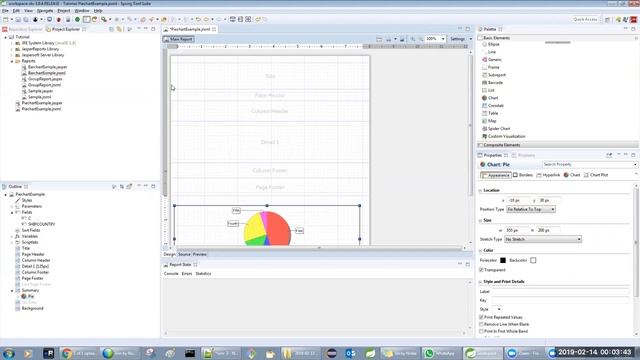The height and width of the screenshot is (360, 640).
Task: Click the Search Property field
Action: coord(589,164)
